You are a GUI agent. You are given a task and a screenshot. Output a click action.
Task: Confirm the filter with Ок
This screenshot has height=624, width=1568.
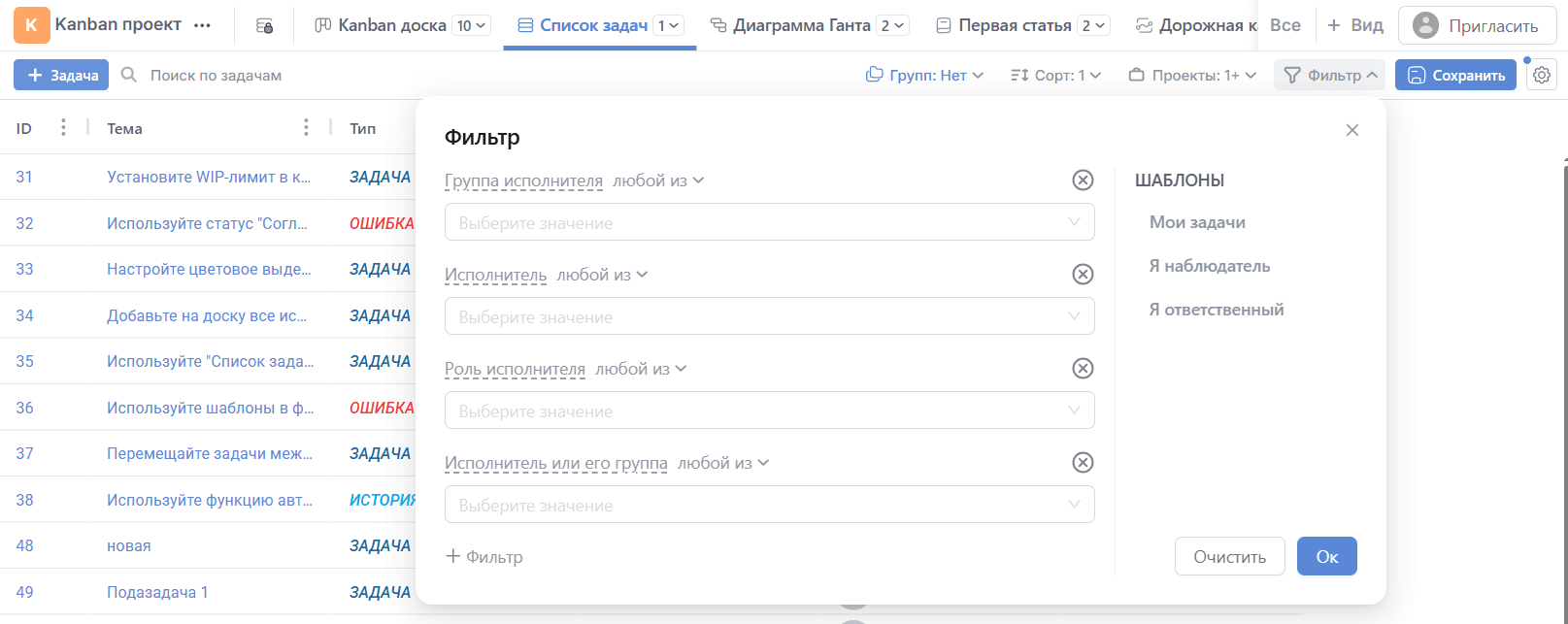1326,557
